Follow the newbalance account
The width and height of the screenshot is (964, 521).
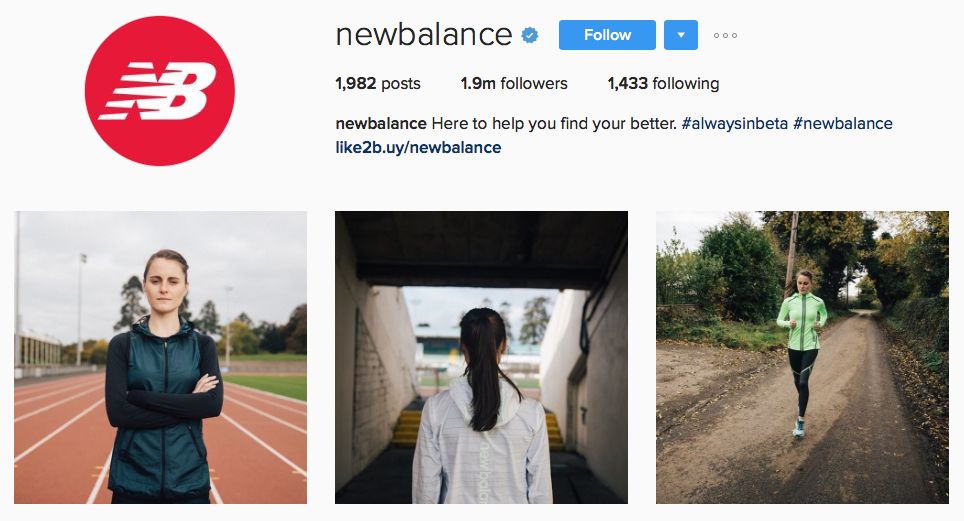point(607,35)
